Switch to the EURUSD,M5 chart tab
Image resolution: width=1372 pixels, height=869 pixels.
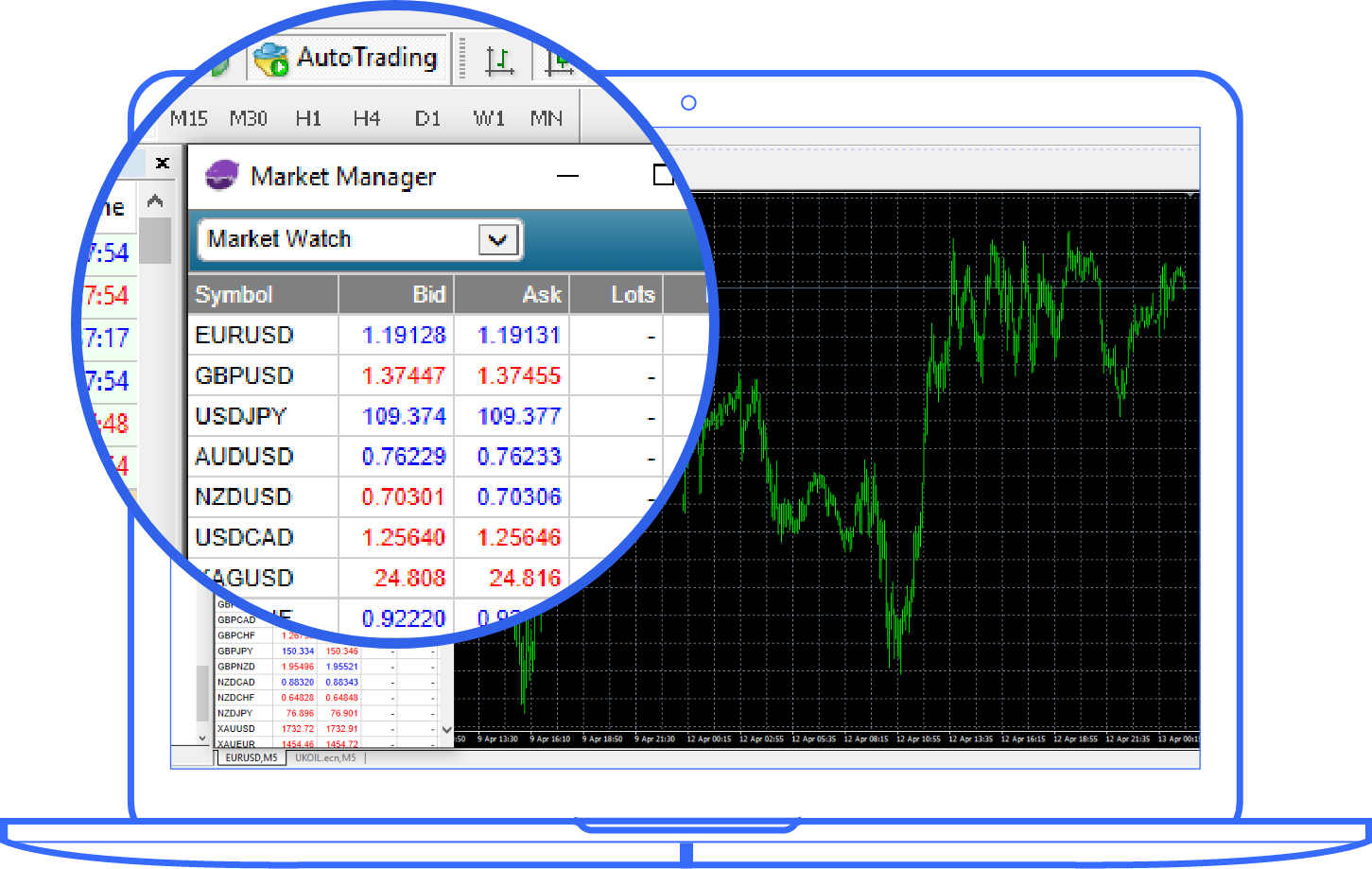[251, 757]
